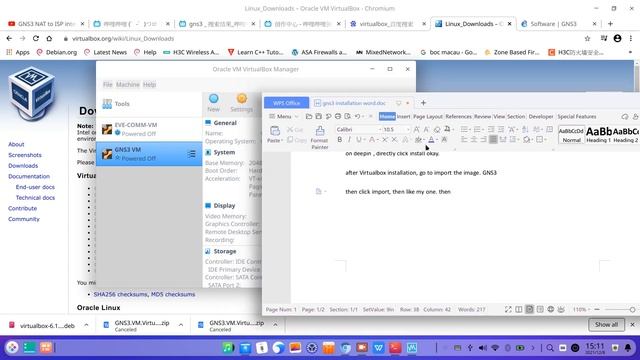The width and height of the screenshot is (640, 360).
Task: Switch to the Insert ribbon tab
Action: point(403,116)
